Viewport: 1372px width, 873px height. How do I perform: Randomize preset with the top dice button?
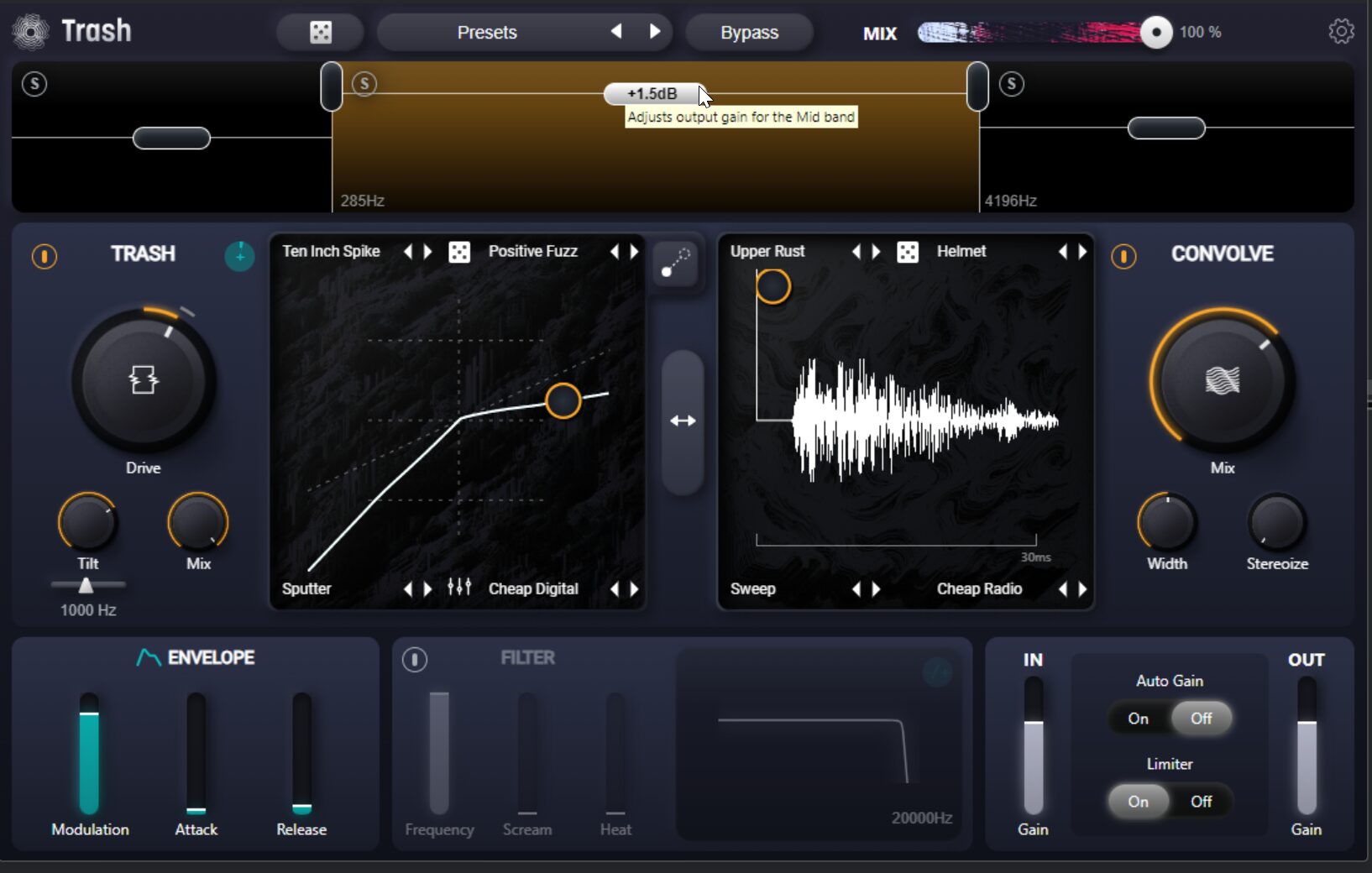321,33
